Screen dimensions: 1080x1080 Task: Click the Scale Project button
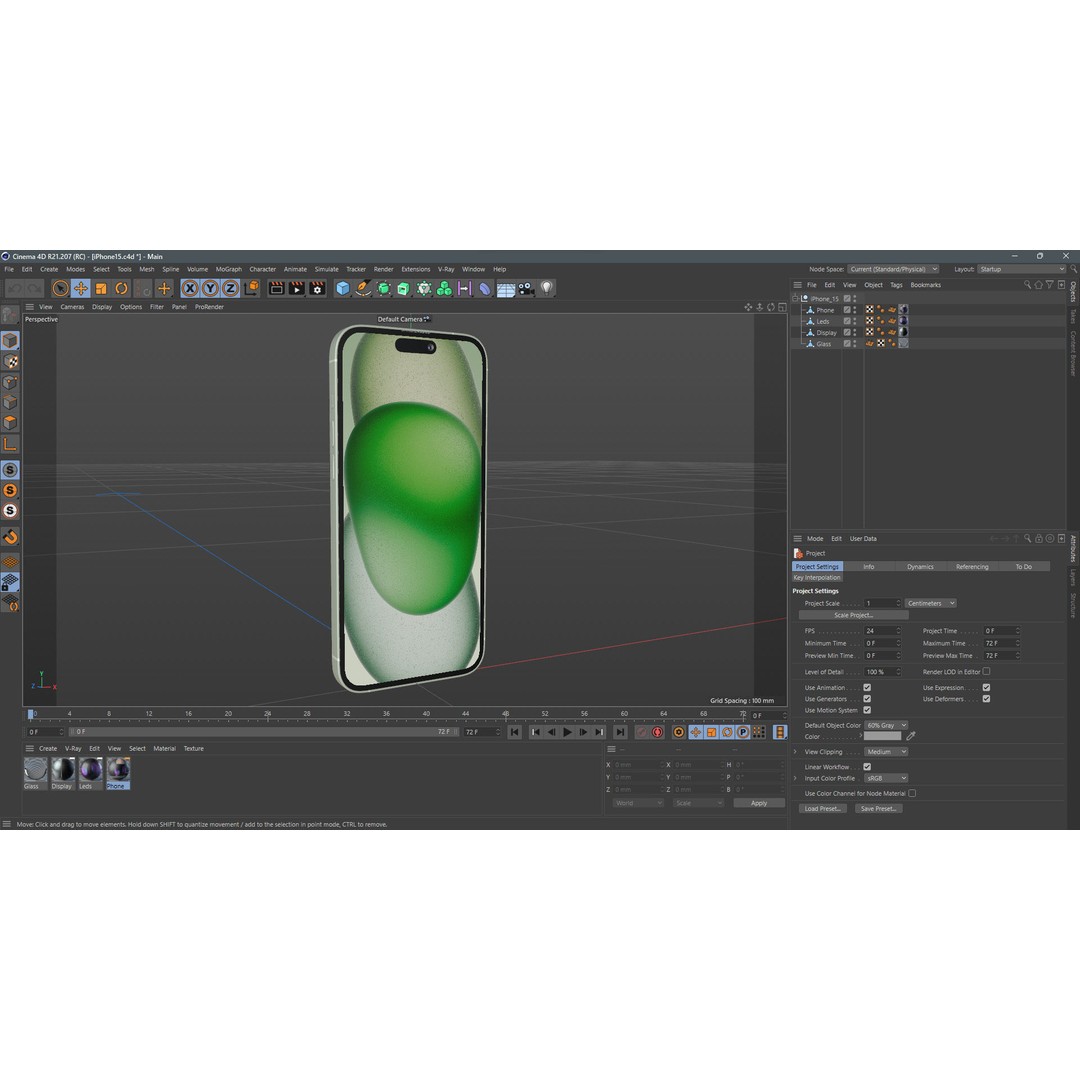855,615
